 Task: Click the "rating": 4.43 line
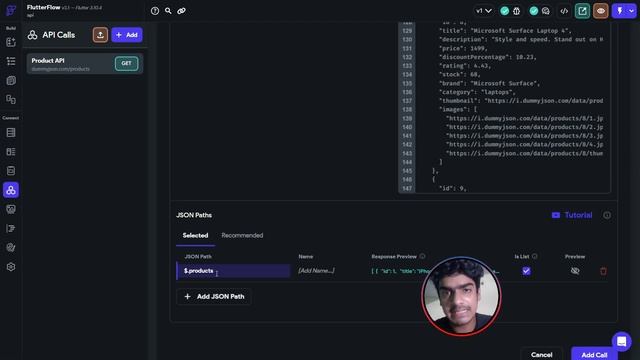tap(465, 66)
